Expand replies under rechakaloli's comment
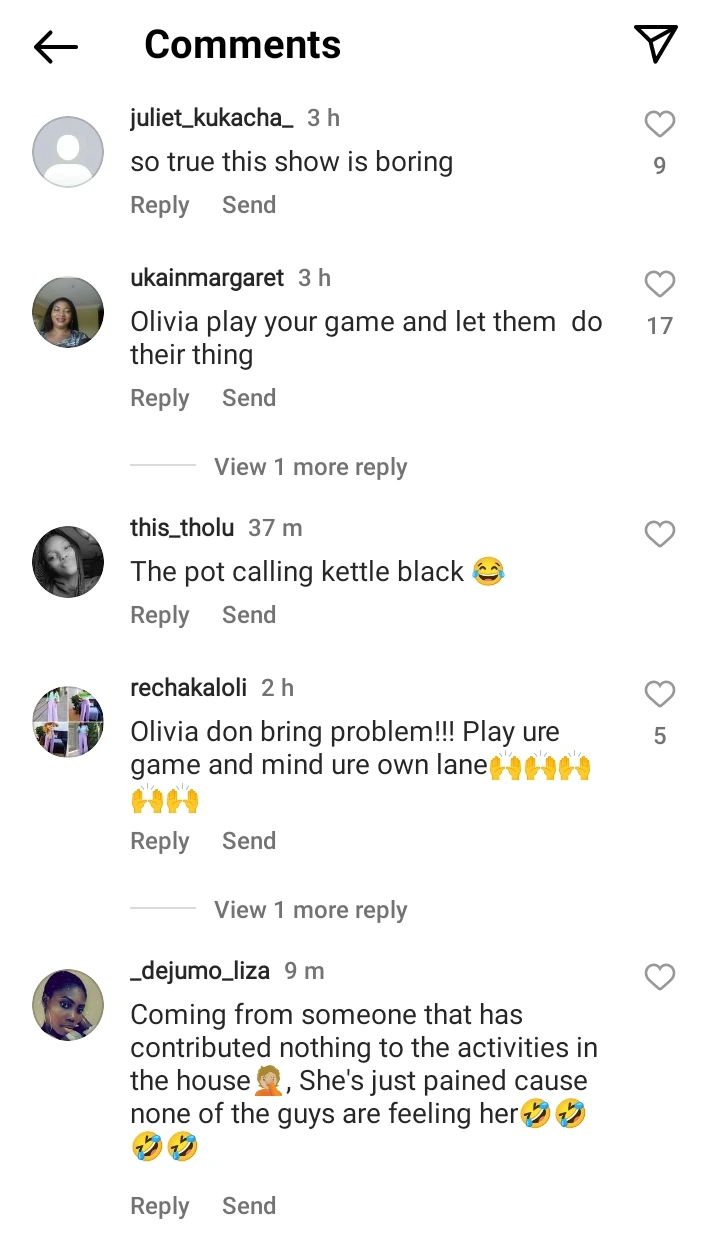Image resolution: width=720 pixels, height=1256 pixels. (x=310, y=910)
